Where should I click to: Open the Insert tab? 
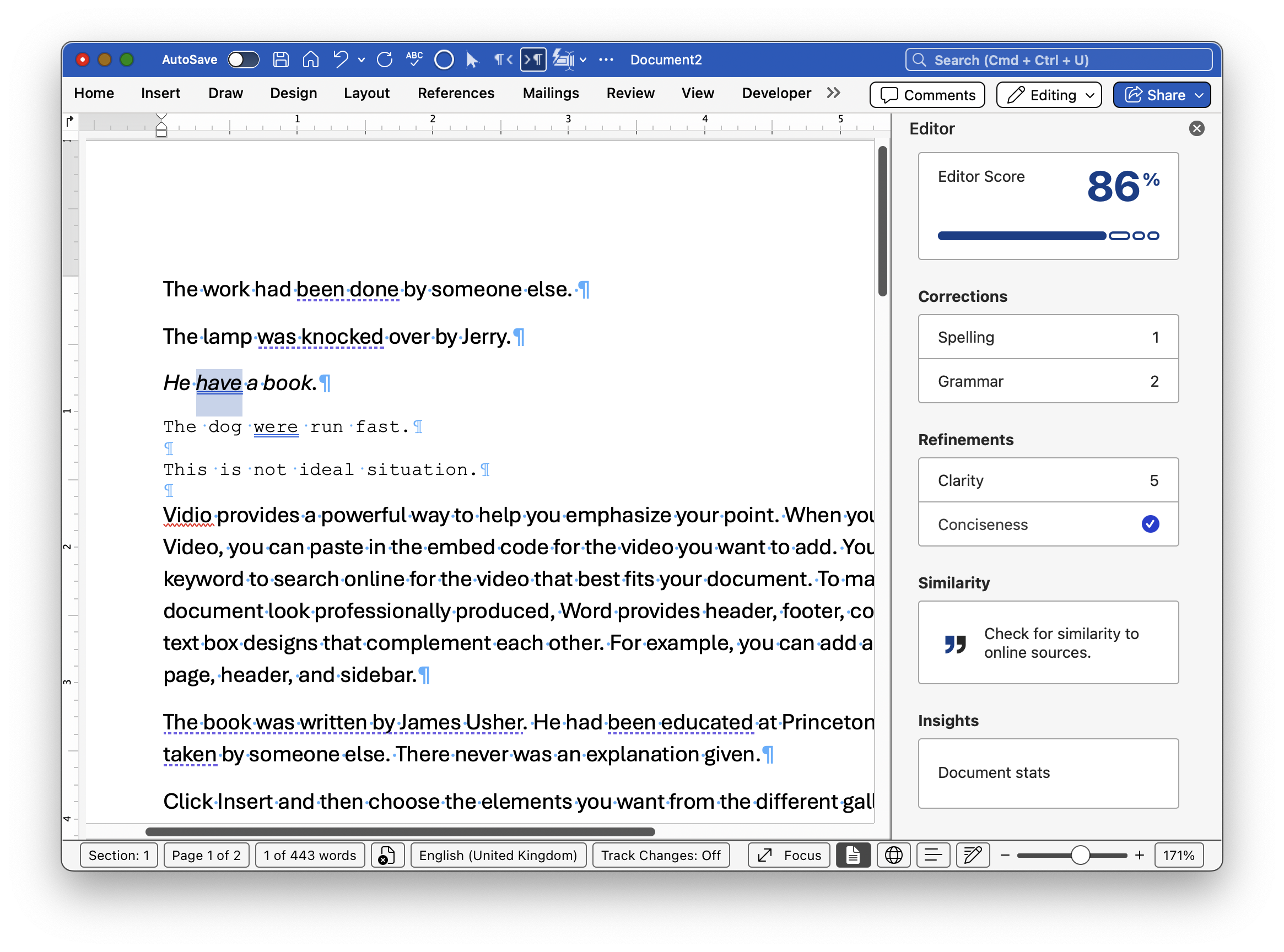[x=161, y=93]
